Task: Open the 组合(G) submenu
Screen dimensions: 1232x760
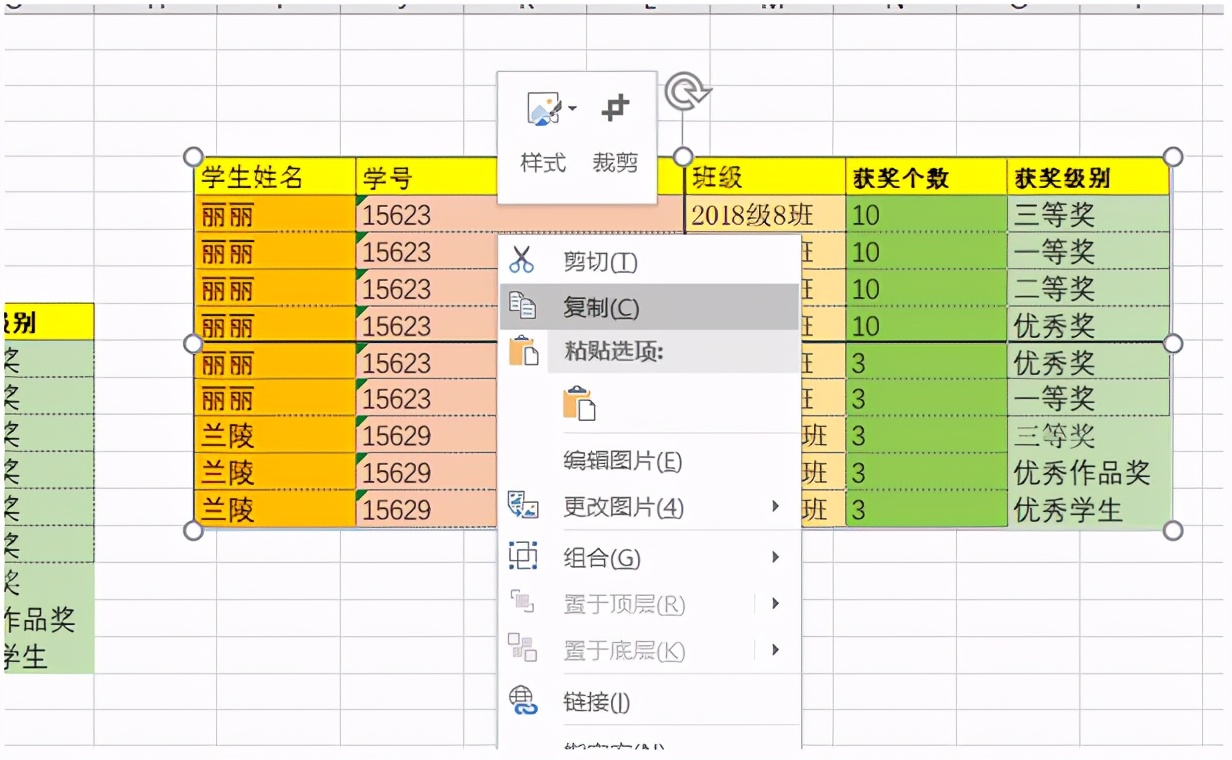Action: 649,557
